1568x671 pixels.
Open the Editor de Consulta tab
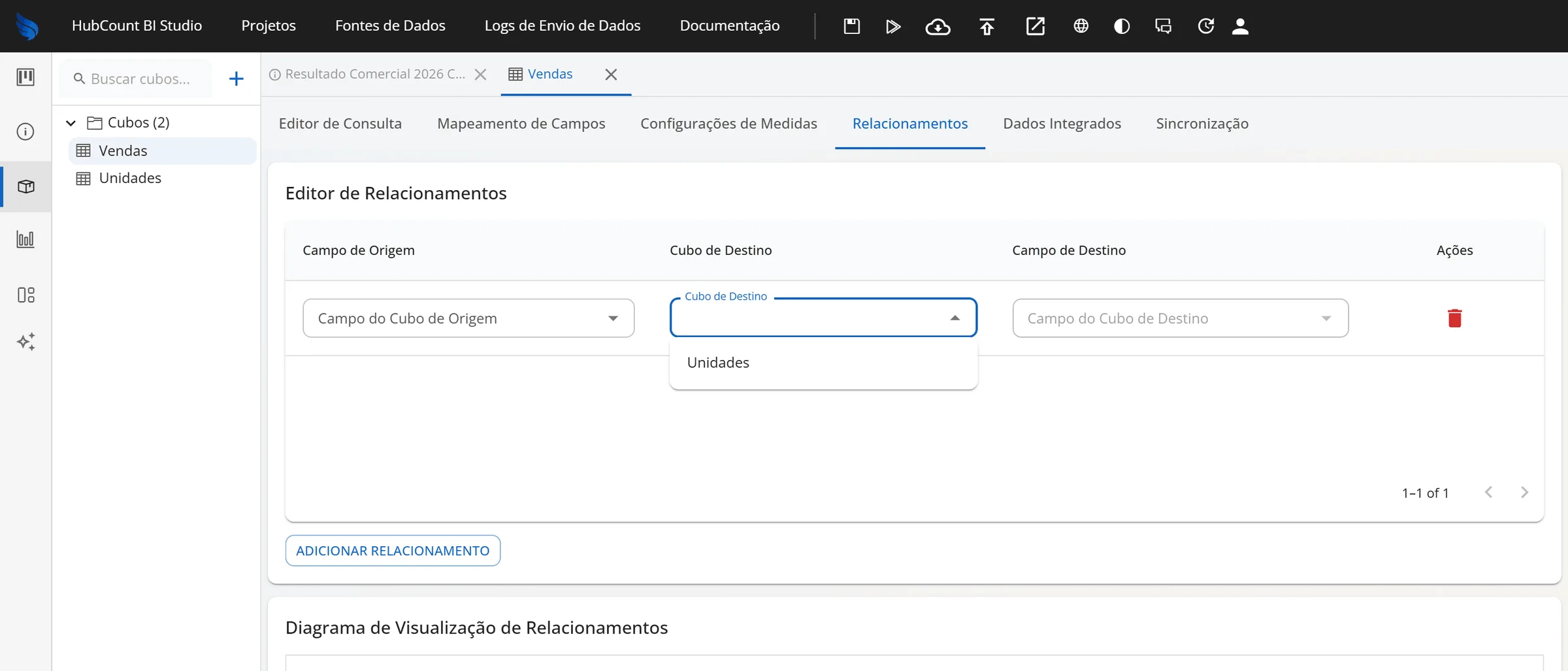[x=340, y=123]
